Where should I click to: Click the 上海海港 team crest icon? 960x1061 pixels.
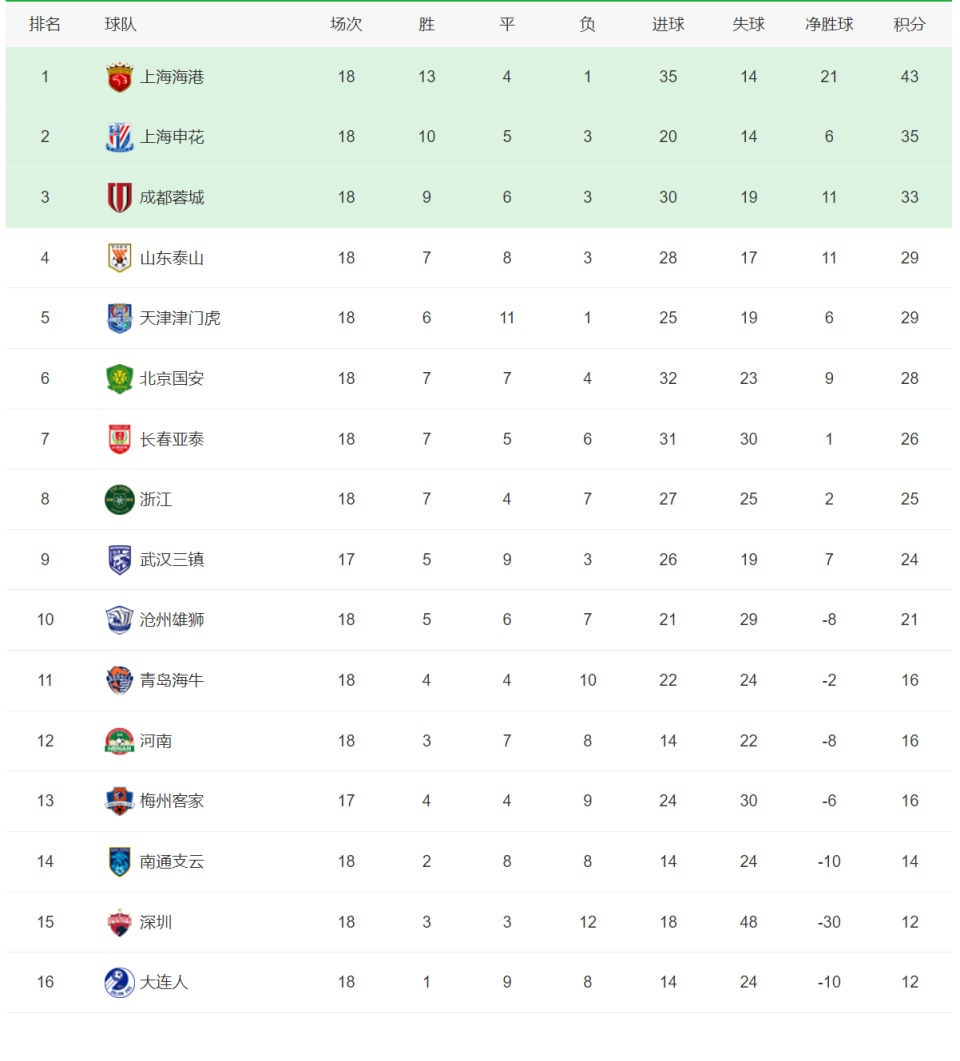[x=120, y=77]
